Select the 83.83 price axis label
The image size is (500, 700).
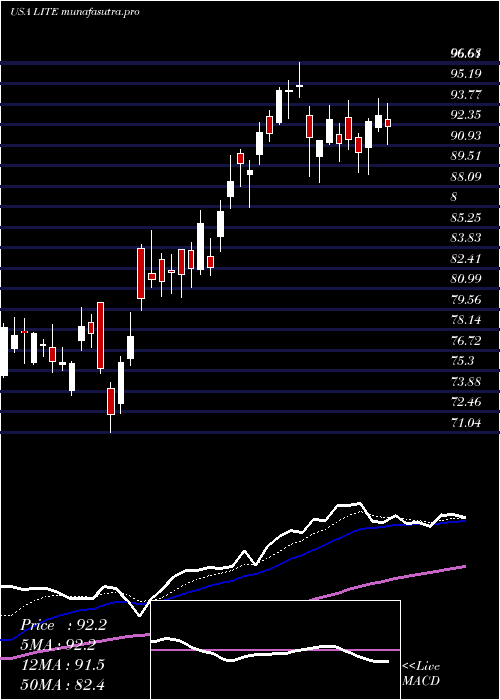point(467,238)
